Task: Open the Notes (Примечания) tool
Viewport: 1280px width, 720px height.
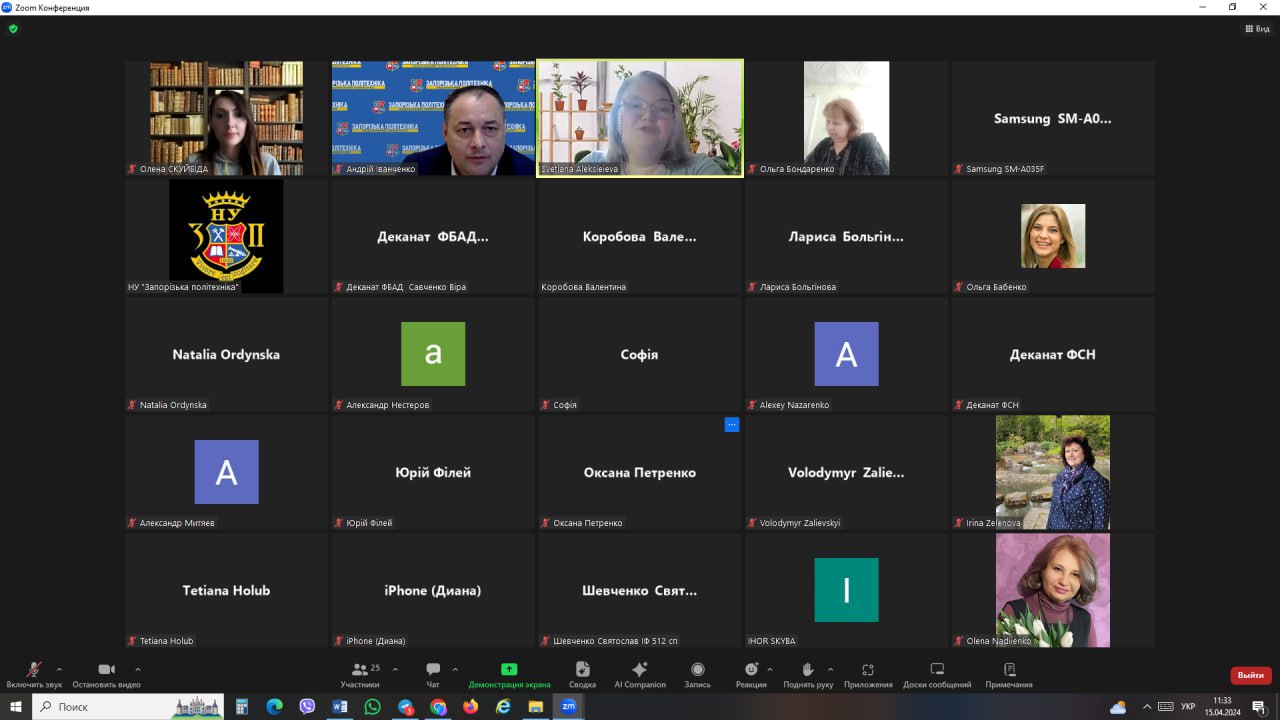Action: pos(1009,674)
